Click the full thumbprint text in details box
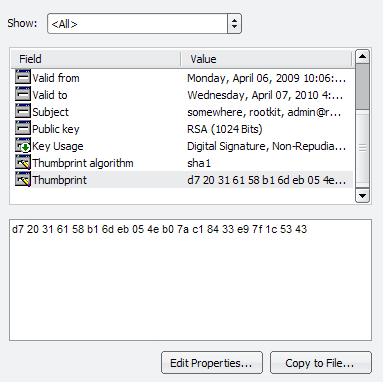Screen dimensions: 383x382 pyautogui.click(x=159, y=229)
